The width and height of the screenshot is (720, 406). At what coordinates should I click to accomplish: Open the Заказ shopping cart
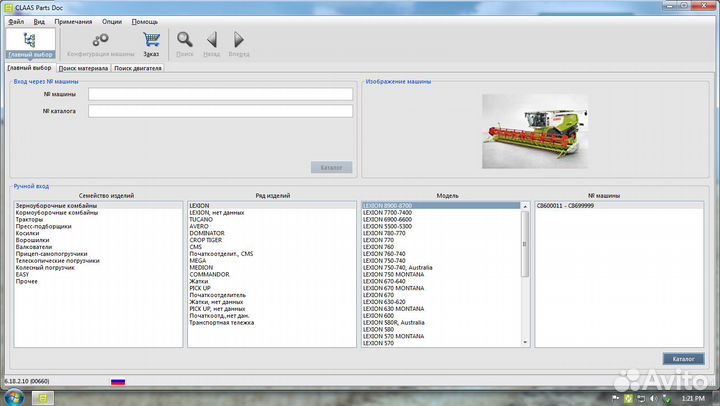coord(151,43)
